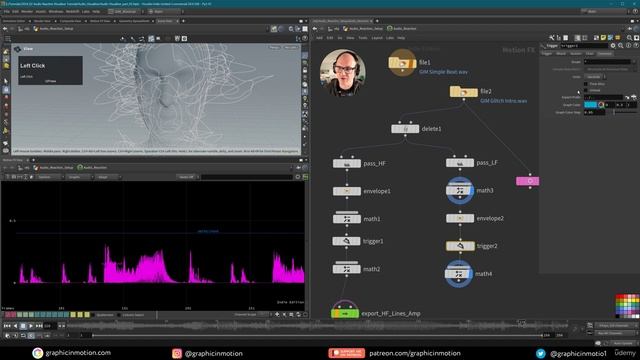Click the cyan Graph Color swatch

click(590, 105)
